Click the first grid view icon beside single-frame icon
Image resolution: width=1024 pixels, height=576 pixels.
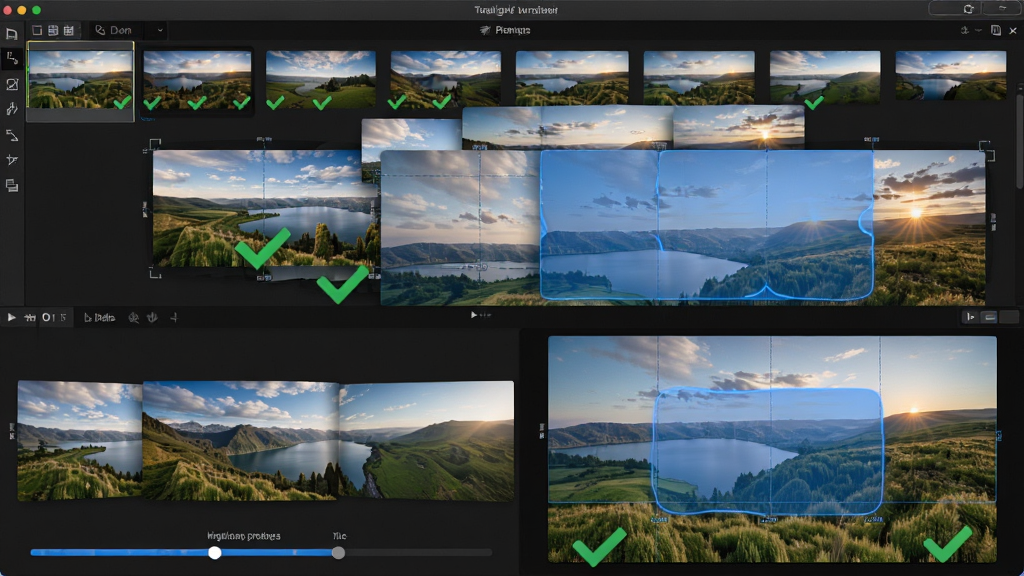click(53, 30)
